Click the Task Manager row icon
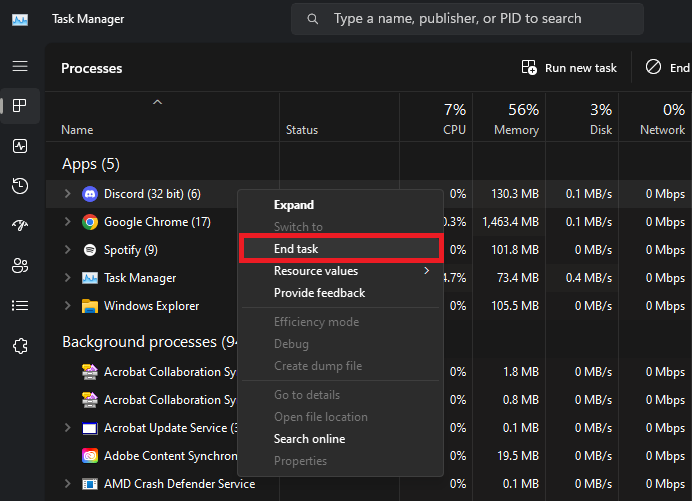This screenshot has height=501, width=692. (90, 278)
